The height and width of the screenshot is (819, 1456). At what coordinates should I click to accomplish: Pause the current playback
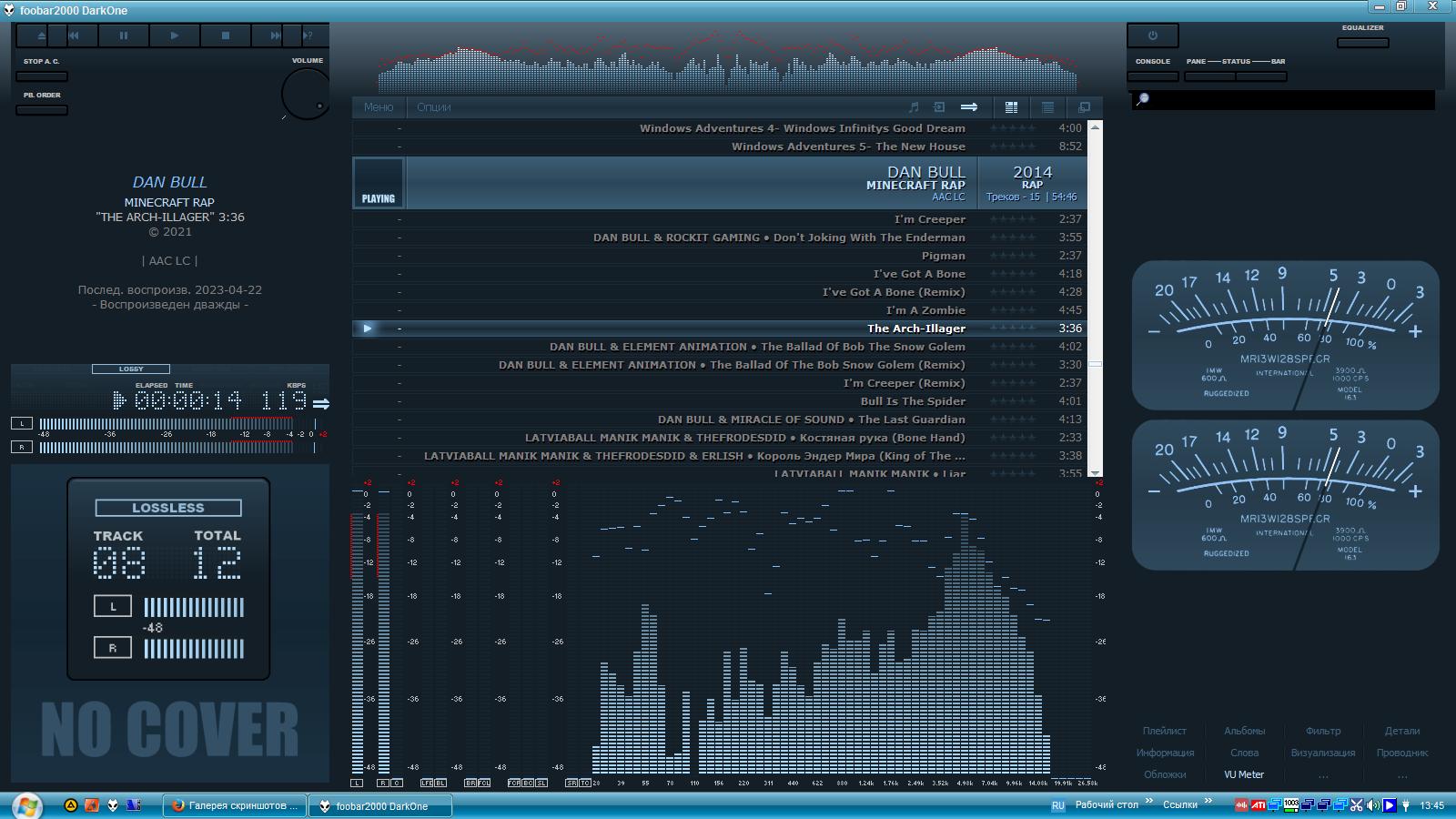coord(124,35)
